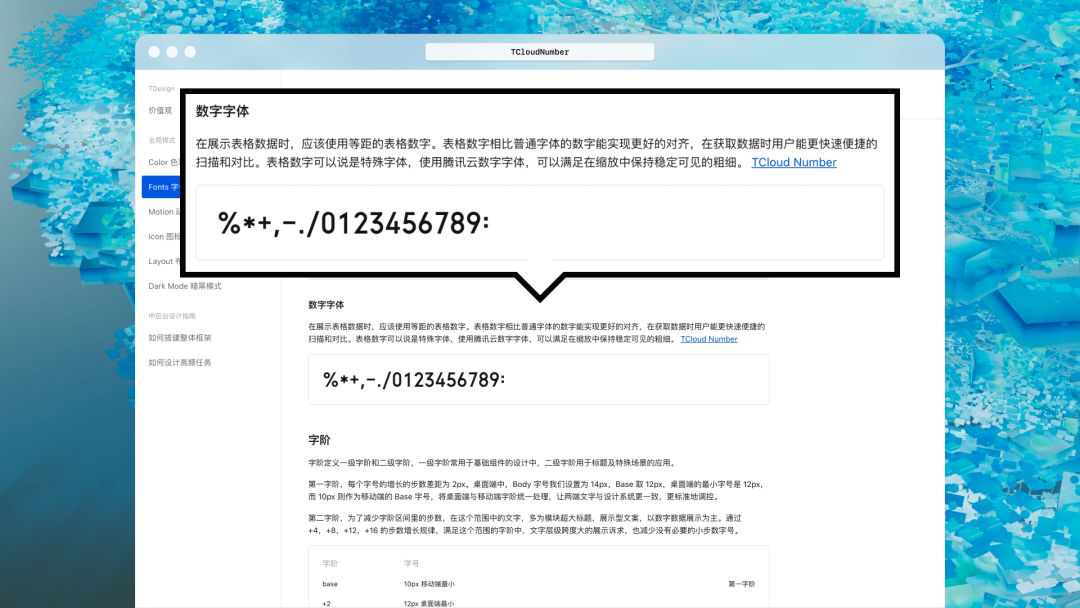Open the 价值观 sidebar page
The image size is (1080, 608).
[x=160, y=110]
